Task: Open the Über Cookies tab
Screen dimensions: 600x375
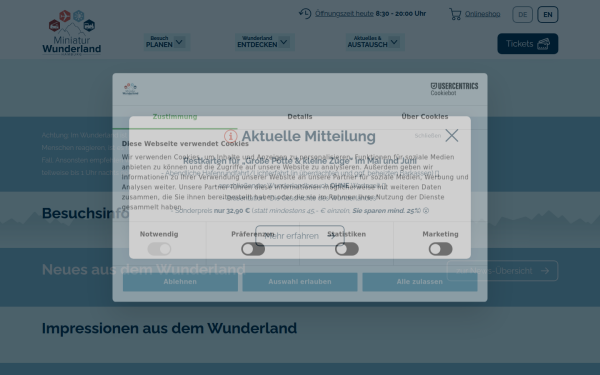Action: [425, 117]
